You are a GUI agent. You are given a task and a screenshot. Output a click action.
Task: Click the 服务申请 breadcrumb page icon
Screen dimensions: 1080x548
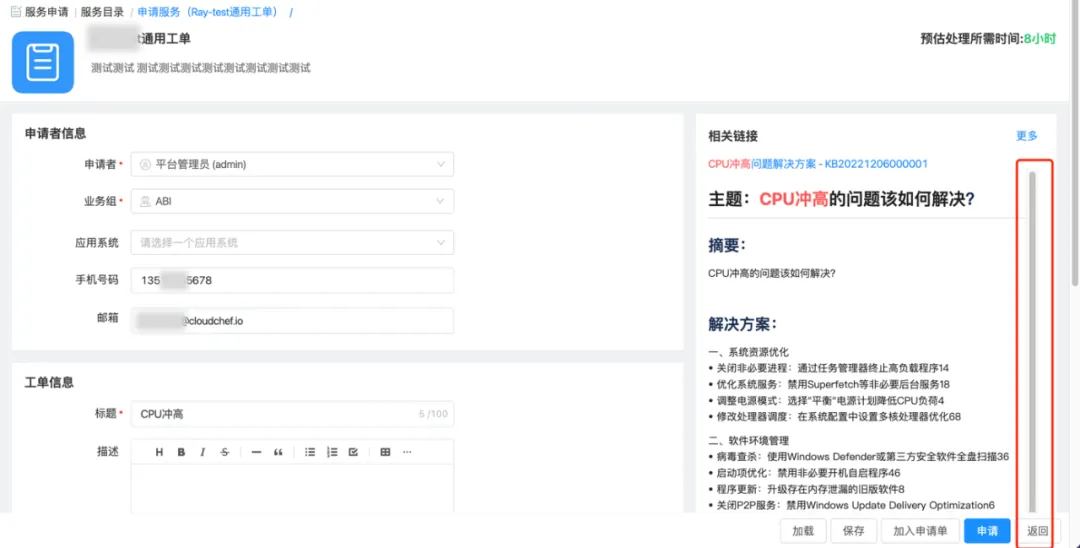16,12
